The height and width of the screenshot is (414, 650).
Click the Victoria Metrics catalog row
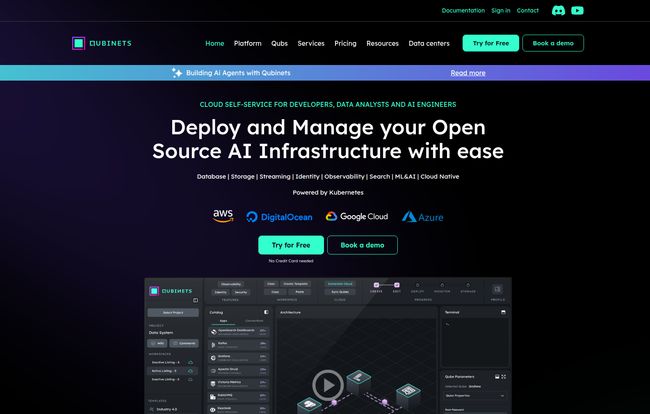(238, 383)
